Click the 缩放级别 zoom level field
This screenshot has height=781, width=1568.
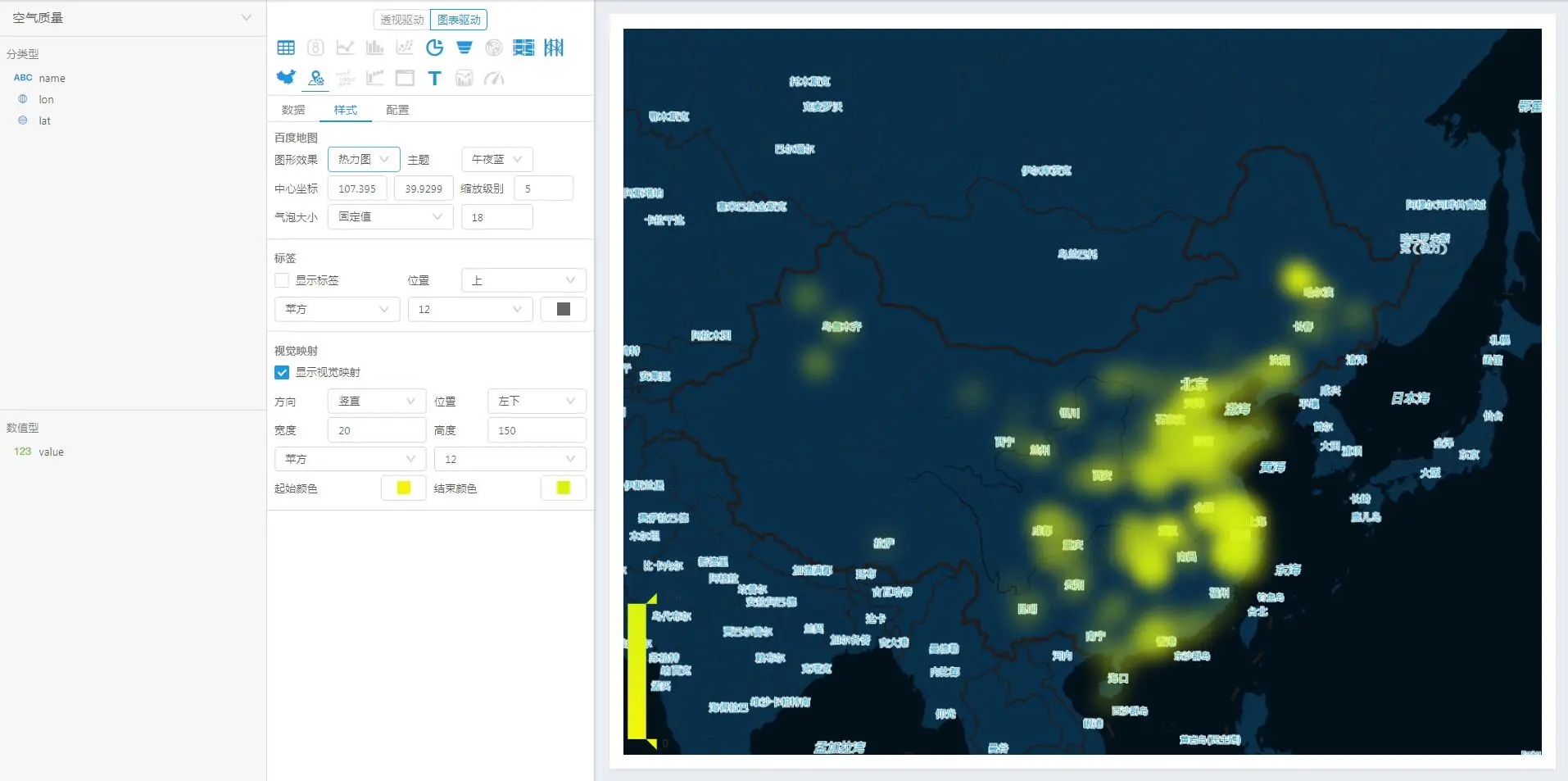click(x=543, y=188)
